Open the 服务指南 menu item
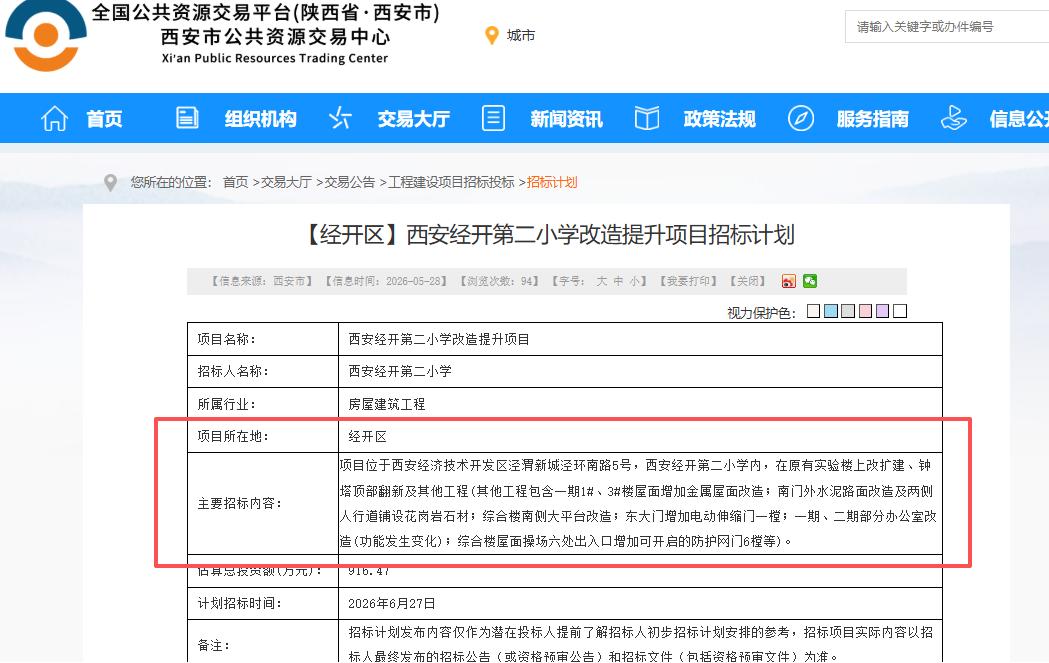This screenshot has height=663, width=1049. click(x=873, y=119)
